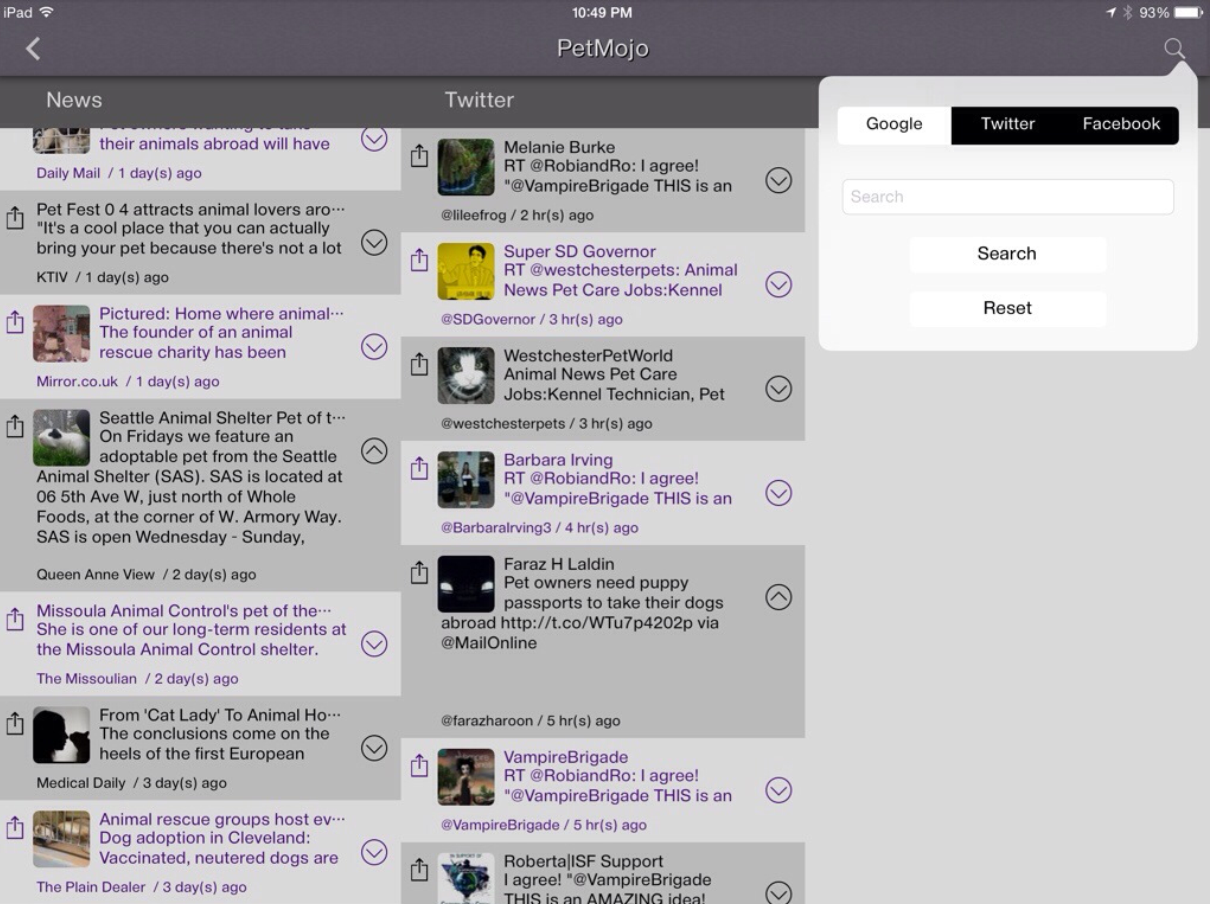Collapse the Seattle Animal Shelter article
The height and width of the screenshot is (904, 1210).
[x=374, y=451]
